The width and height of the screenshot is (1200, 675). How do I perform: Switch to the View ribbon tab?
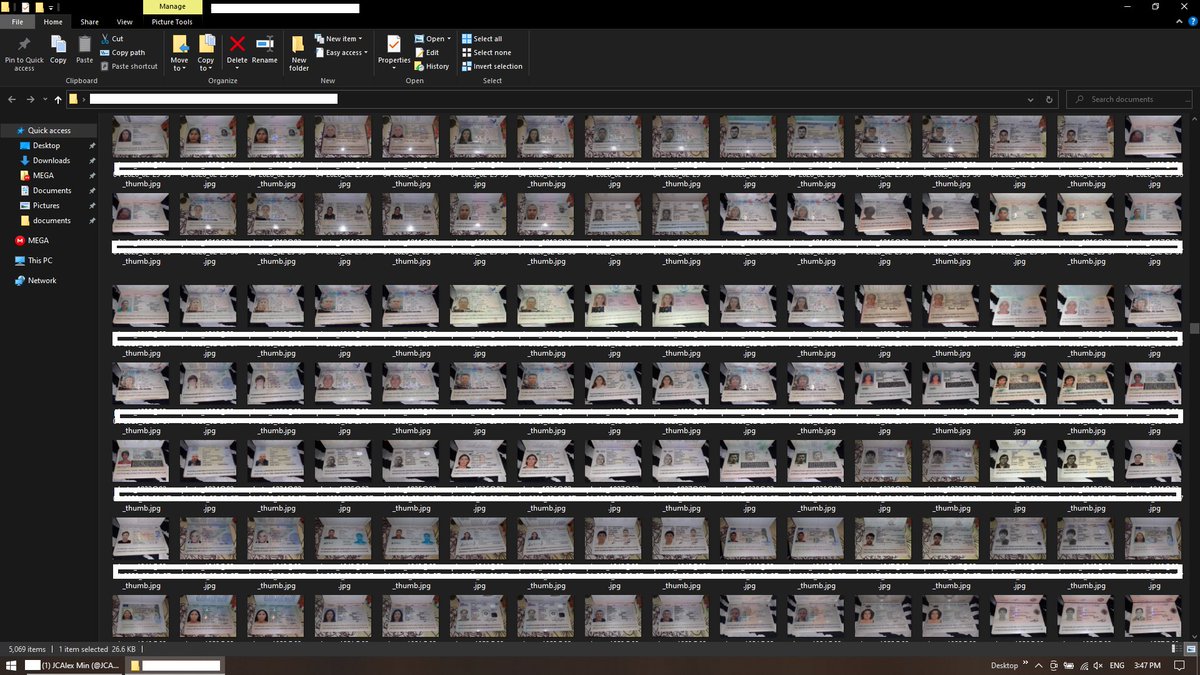(x=124, y=21)
